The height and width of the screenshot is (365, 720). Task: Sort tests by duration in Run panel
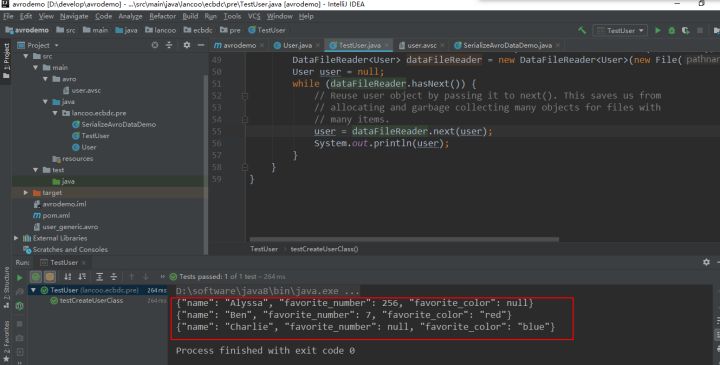click(x=82, y=276)
